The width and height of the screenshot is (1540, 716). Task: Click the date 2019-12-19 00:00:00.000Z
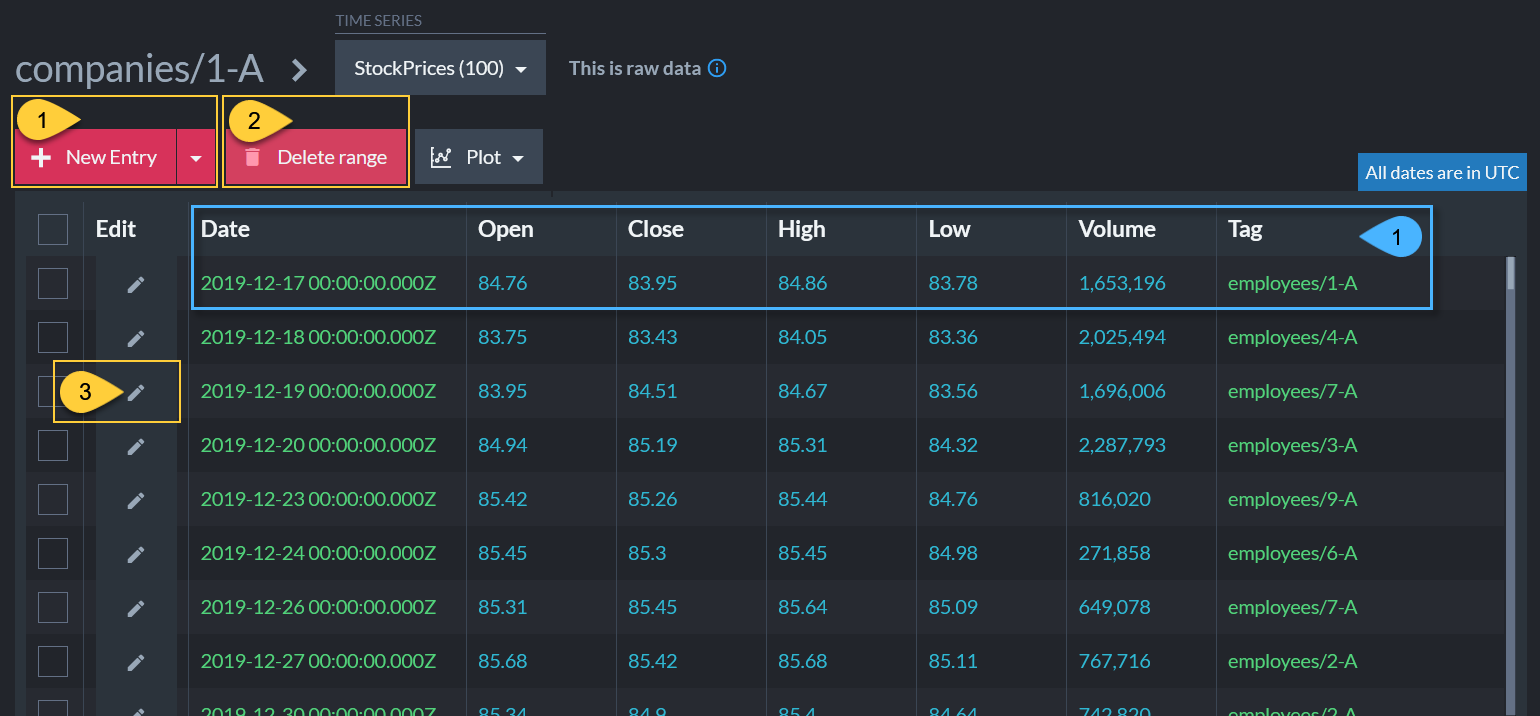(318, 391)
